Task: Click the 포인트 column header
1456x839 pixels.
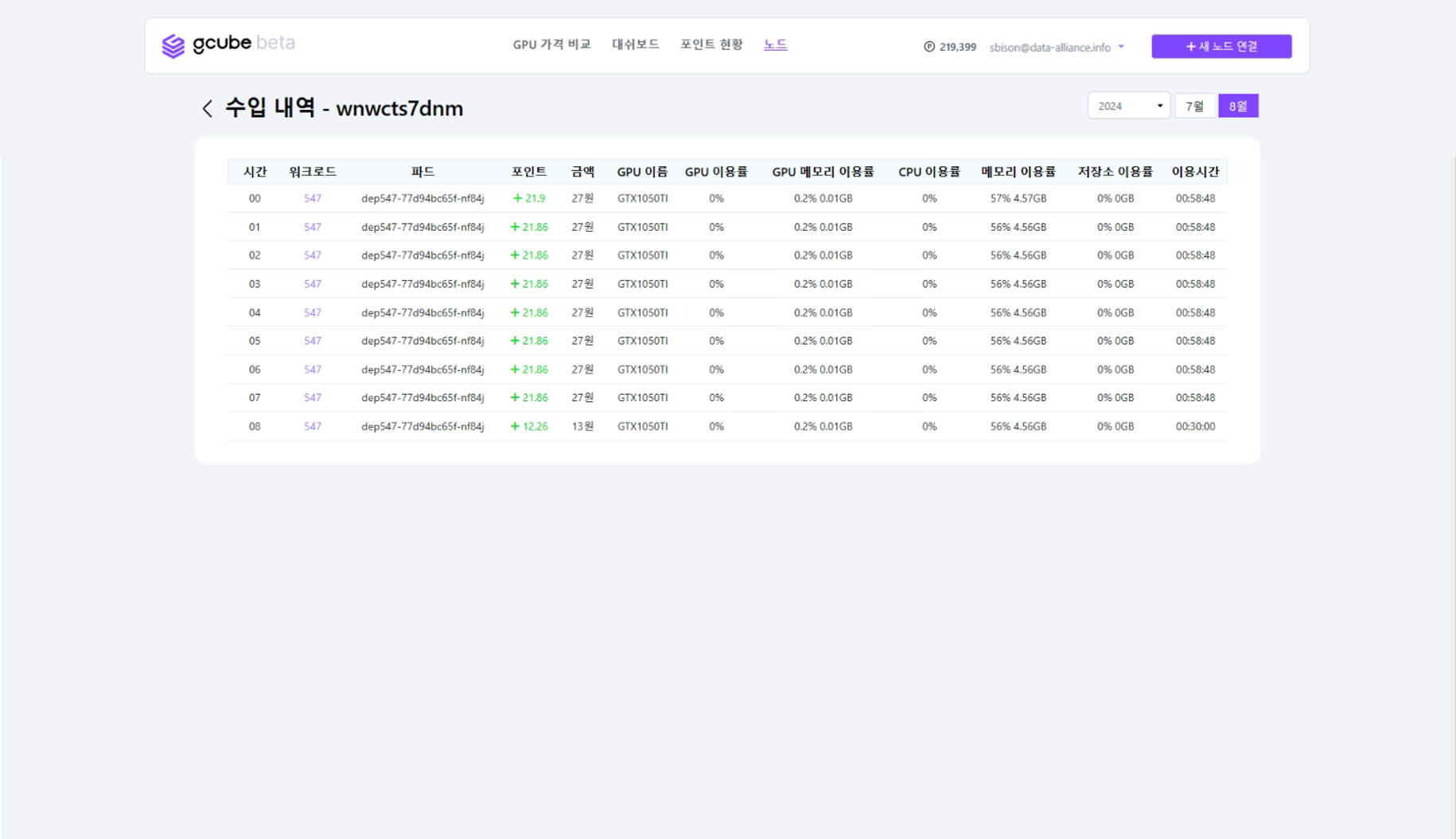Action: pyautogui.click(x=528, y=172)
